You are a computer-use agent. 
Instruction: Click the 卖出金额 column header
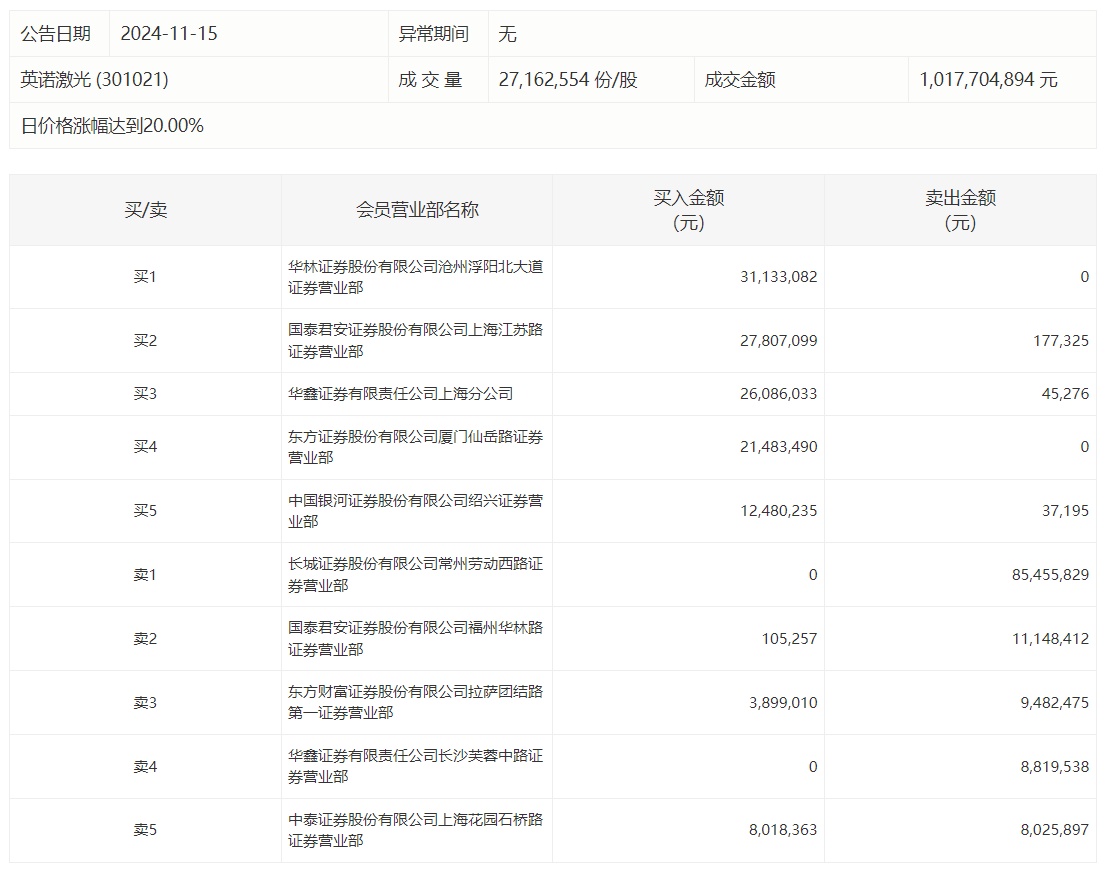(961, 210)
